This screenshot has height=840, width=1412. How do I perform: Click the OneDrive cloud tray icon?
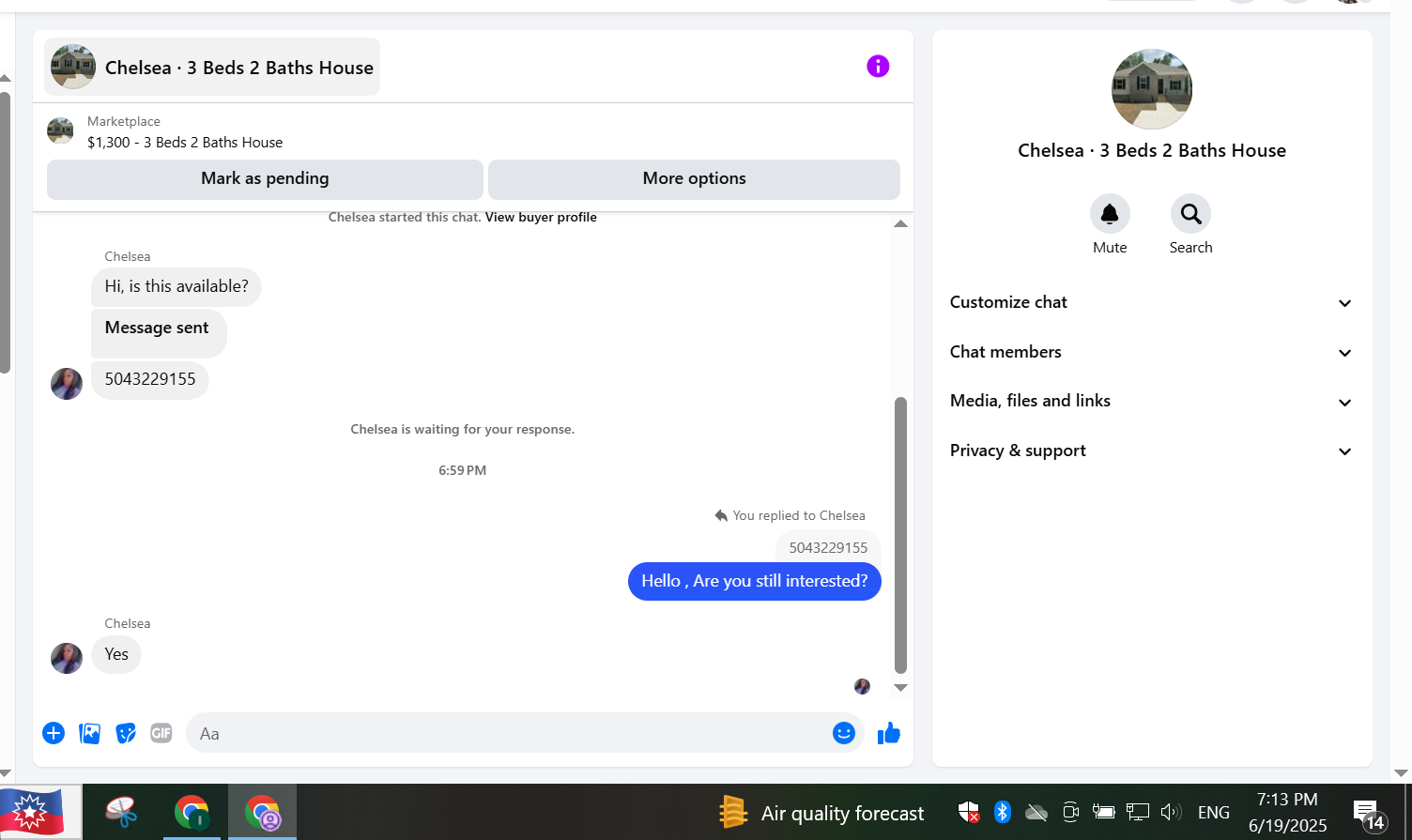(1036, 812)
